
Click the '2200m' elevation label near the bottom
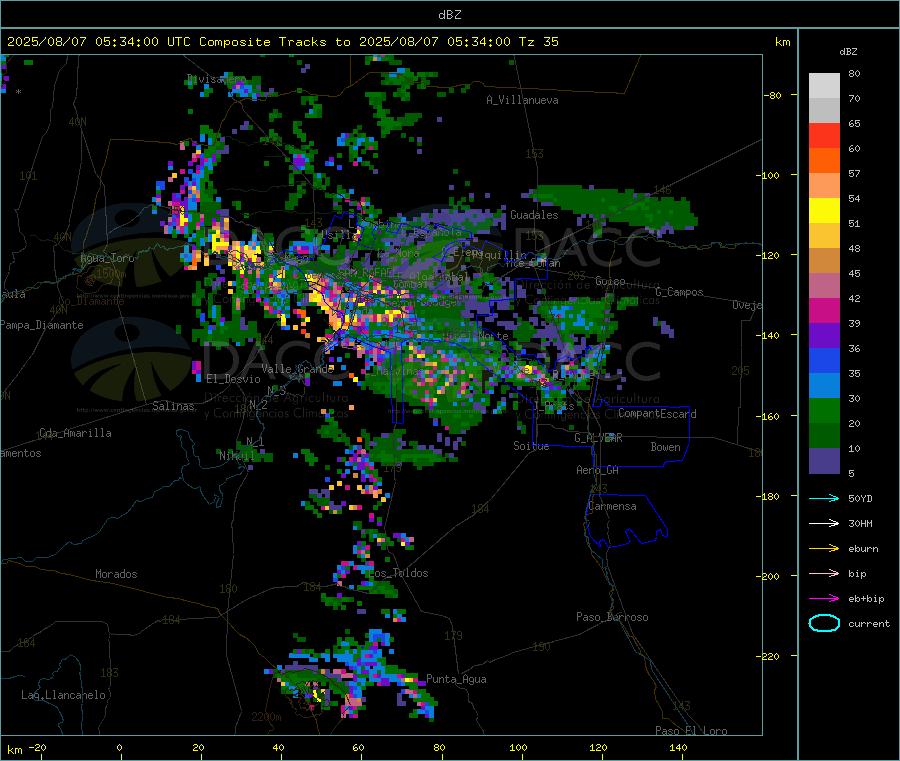(x=266, y=717)
